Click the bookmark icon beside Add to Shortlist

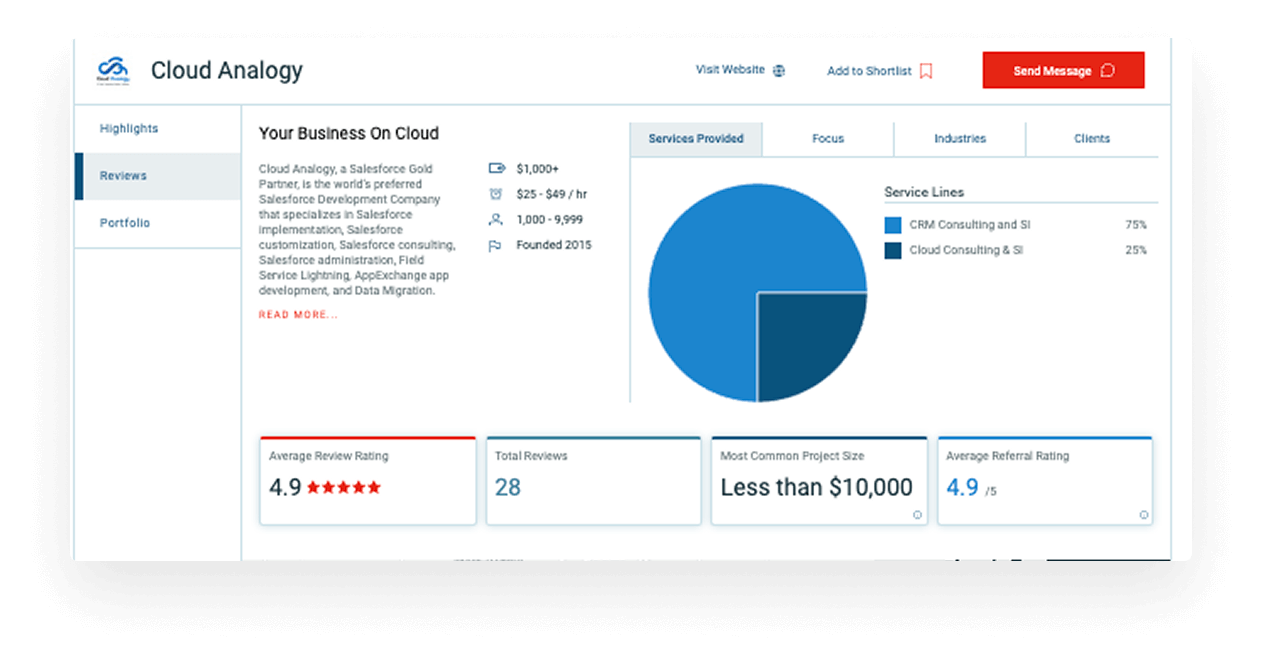(x=926, y=71)
